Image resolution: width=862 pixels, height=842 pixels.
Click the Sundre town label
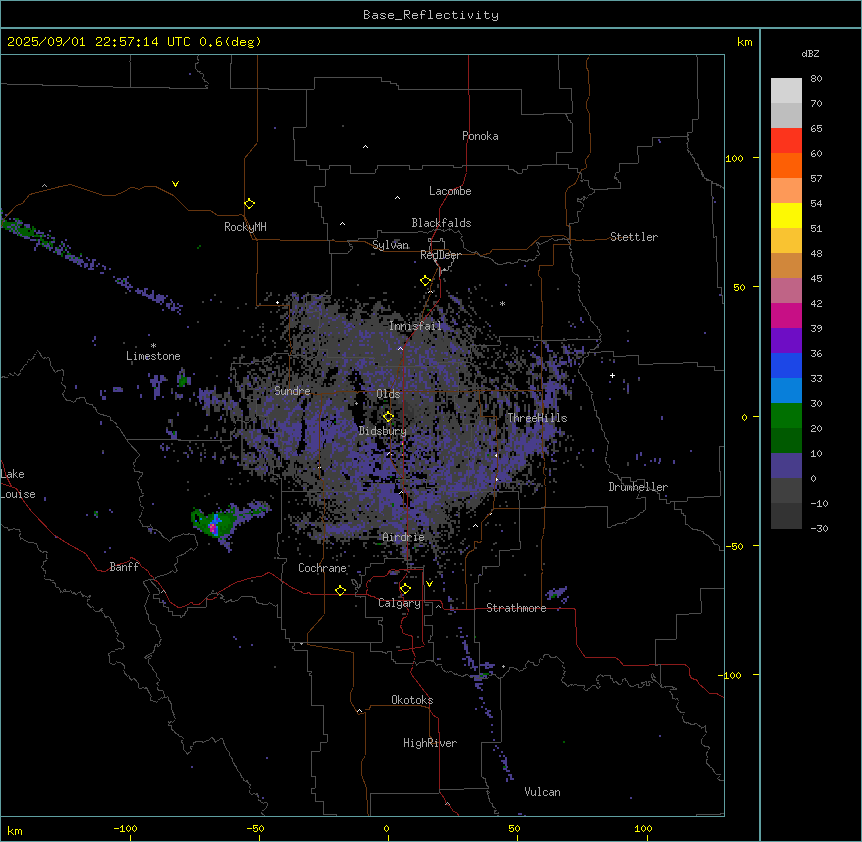(292, 391)
